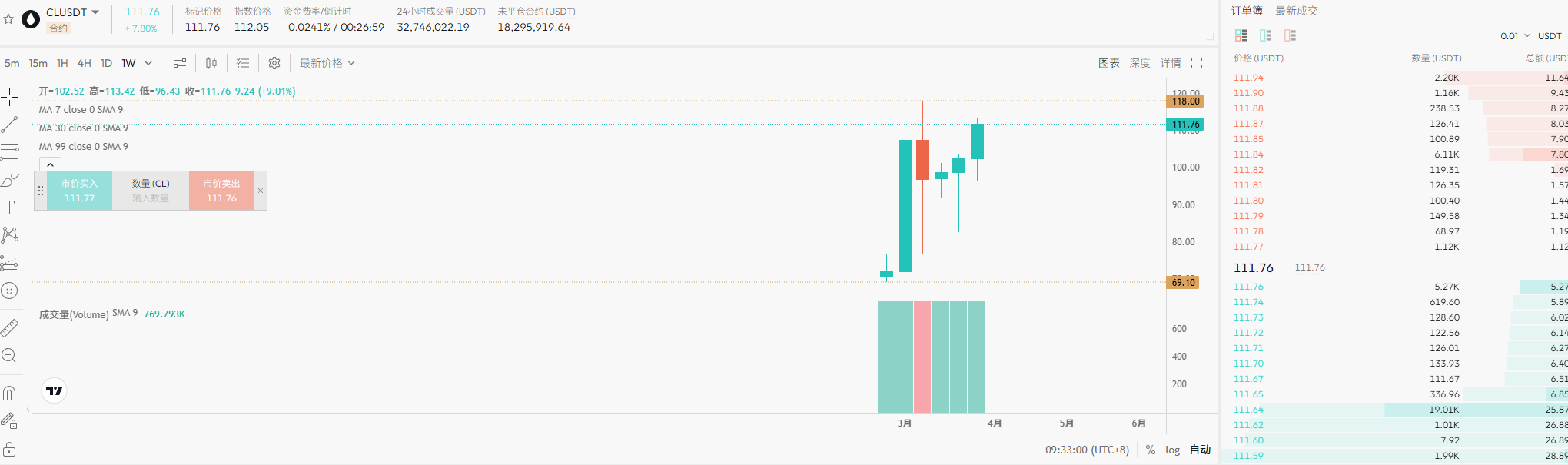1568x465 pixels.
Task: Toggle log scale on price axis
Action: coord(1172,450)
